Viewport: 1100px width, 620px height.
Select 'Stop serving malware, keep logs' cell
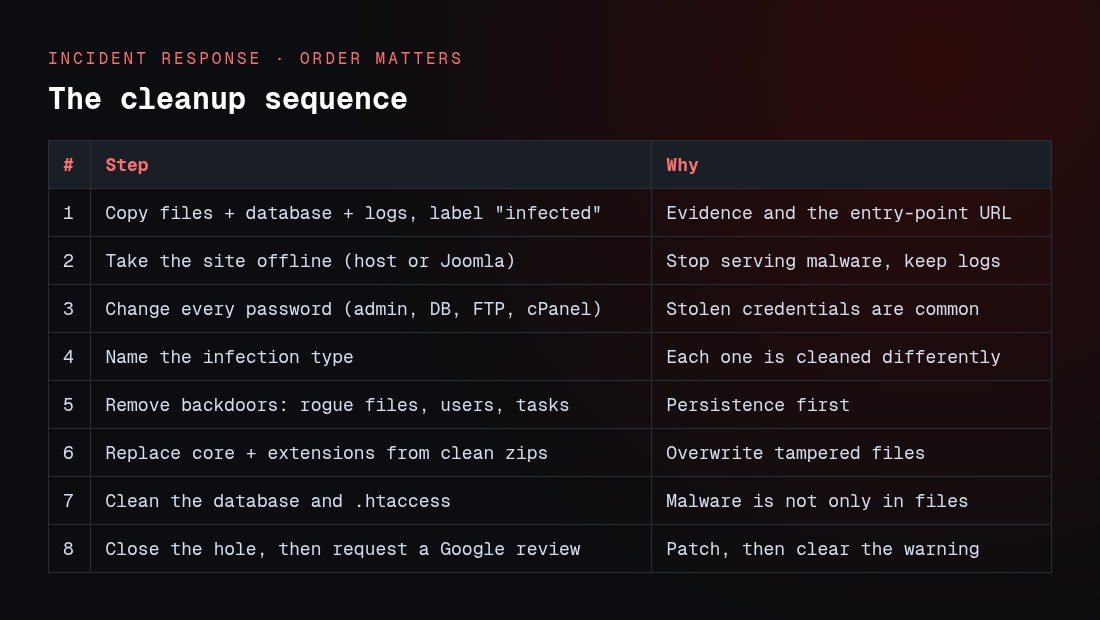[851, 261]
